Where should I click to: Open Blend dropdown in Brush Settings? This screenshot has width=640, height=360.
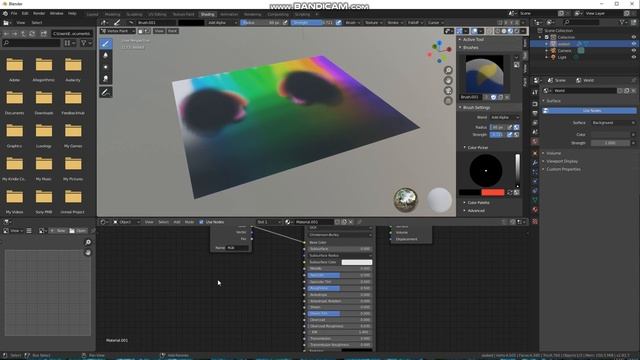pos(505,118)
